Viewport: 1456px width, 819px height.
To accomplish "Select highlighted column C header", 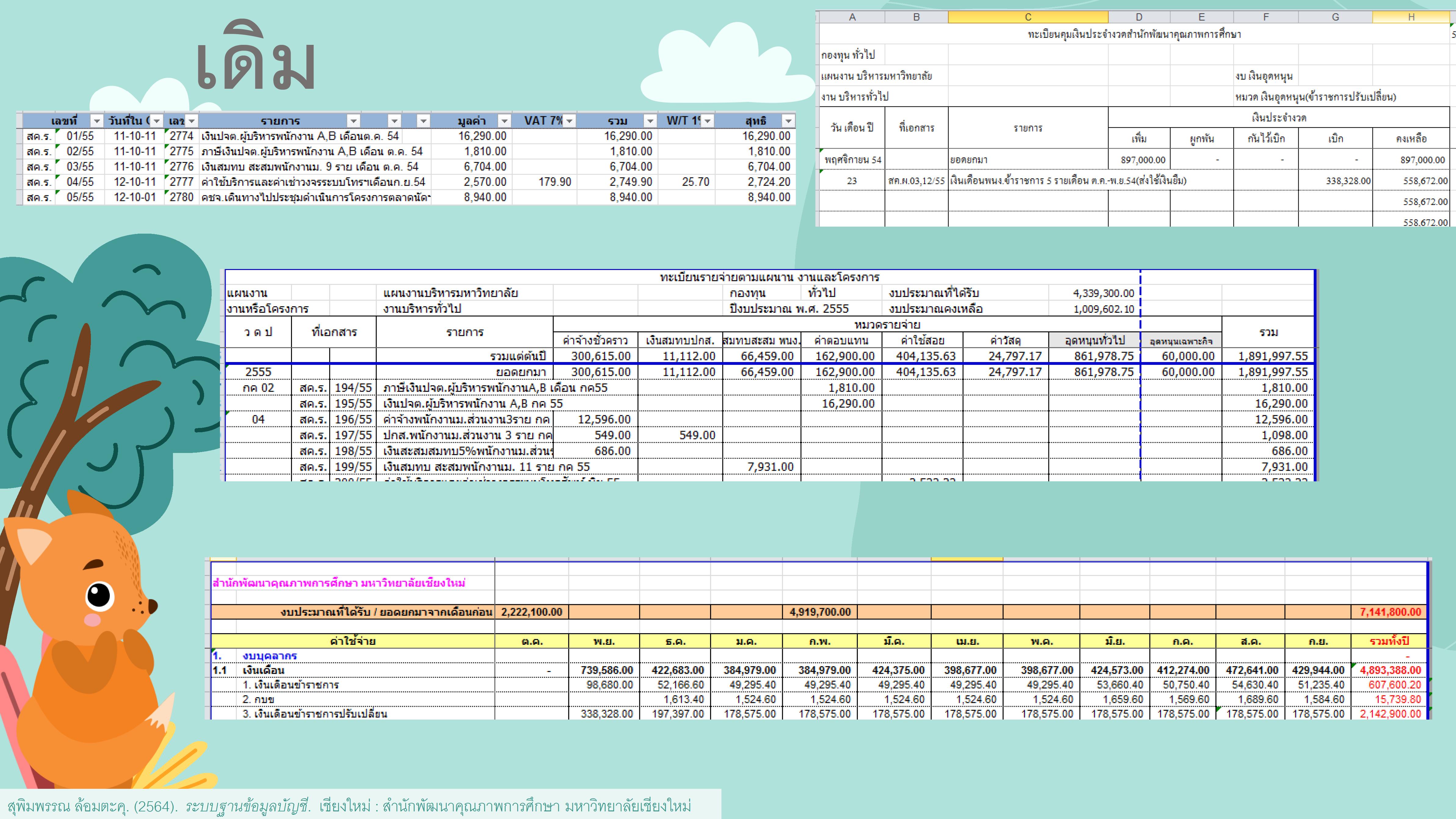I will coord(1028,17).
